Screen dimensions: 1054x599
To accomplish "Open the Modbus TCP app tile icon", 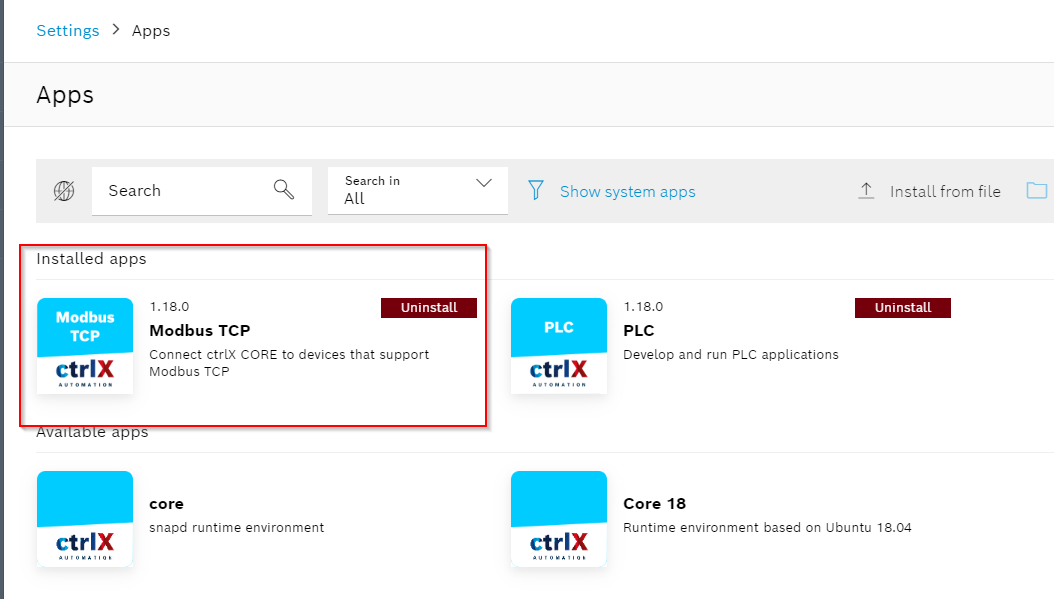I will pyautogui.click(x=85, y=346).
